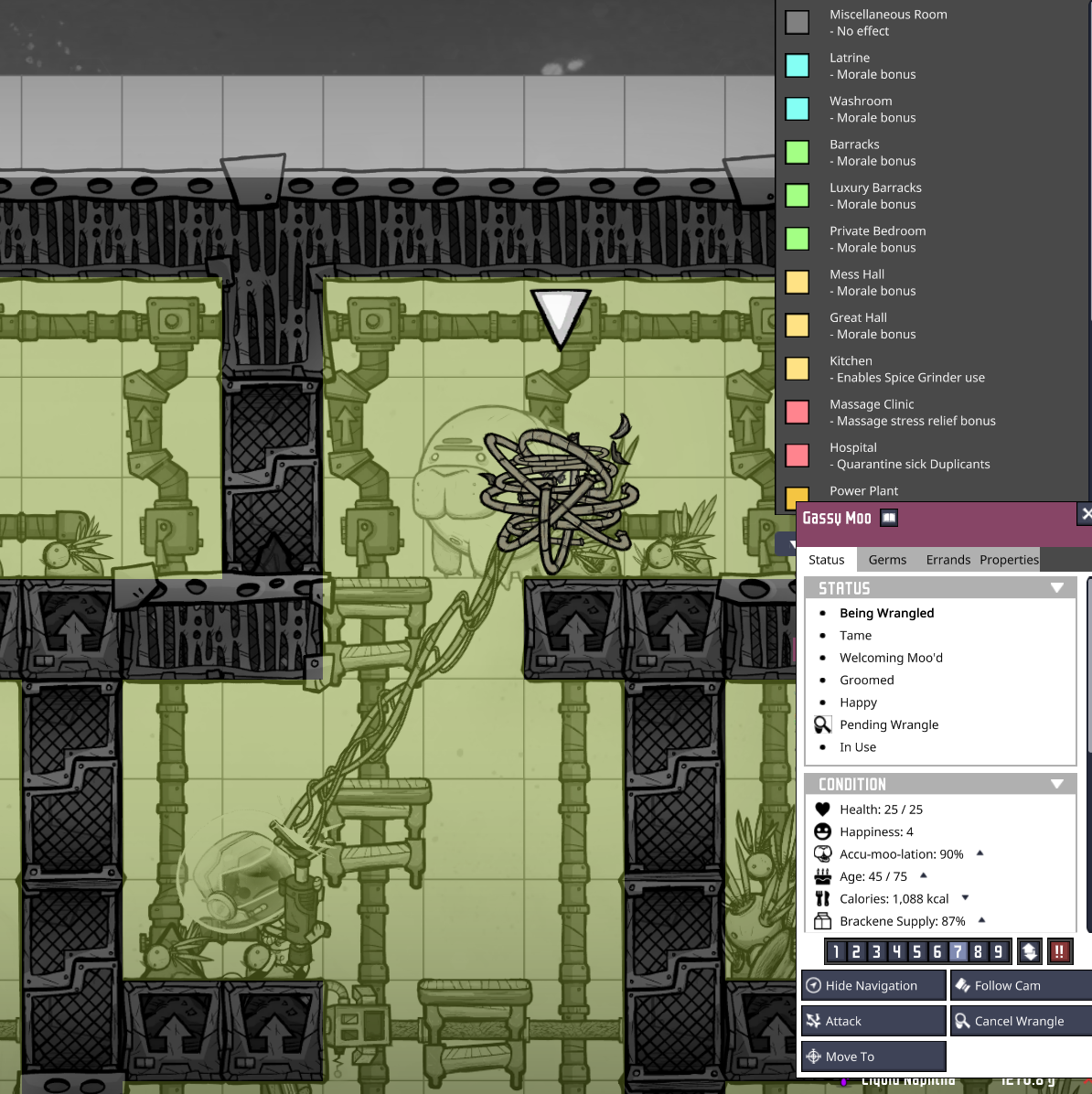Click the calories fork-and-knife icon
The image size is (1092, 1094).
click(822, 898)
